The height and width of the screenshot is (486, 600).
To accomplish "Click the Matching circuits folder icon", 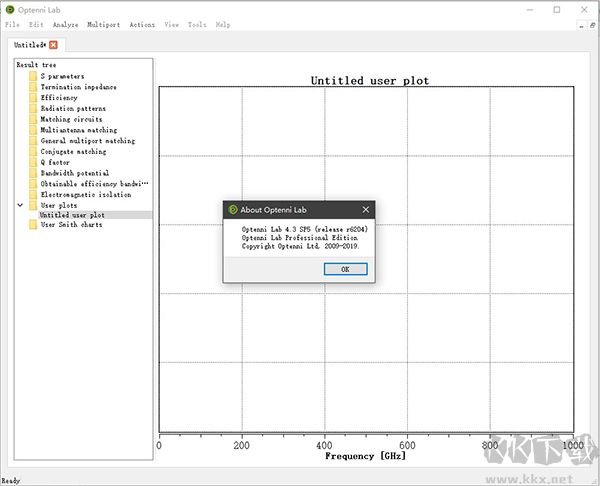I will tap(33, 120).
